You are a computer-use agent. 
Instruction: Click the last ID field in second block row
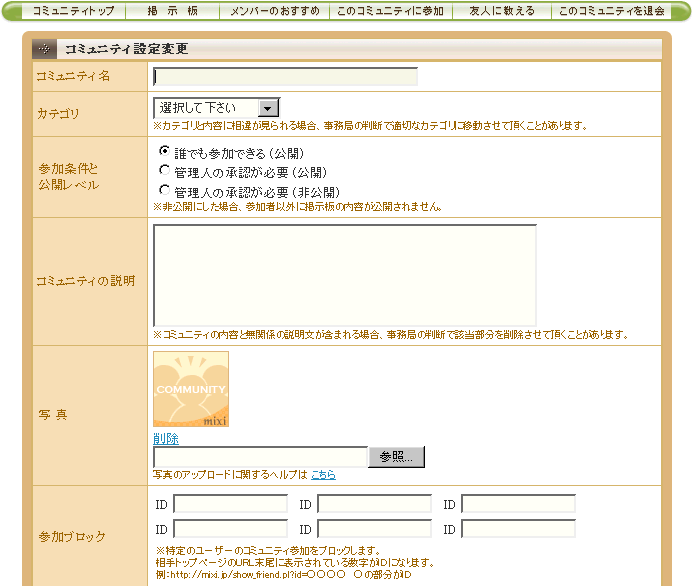(x=518, y=528)
